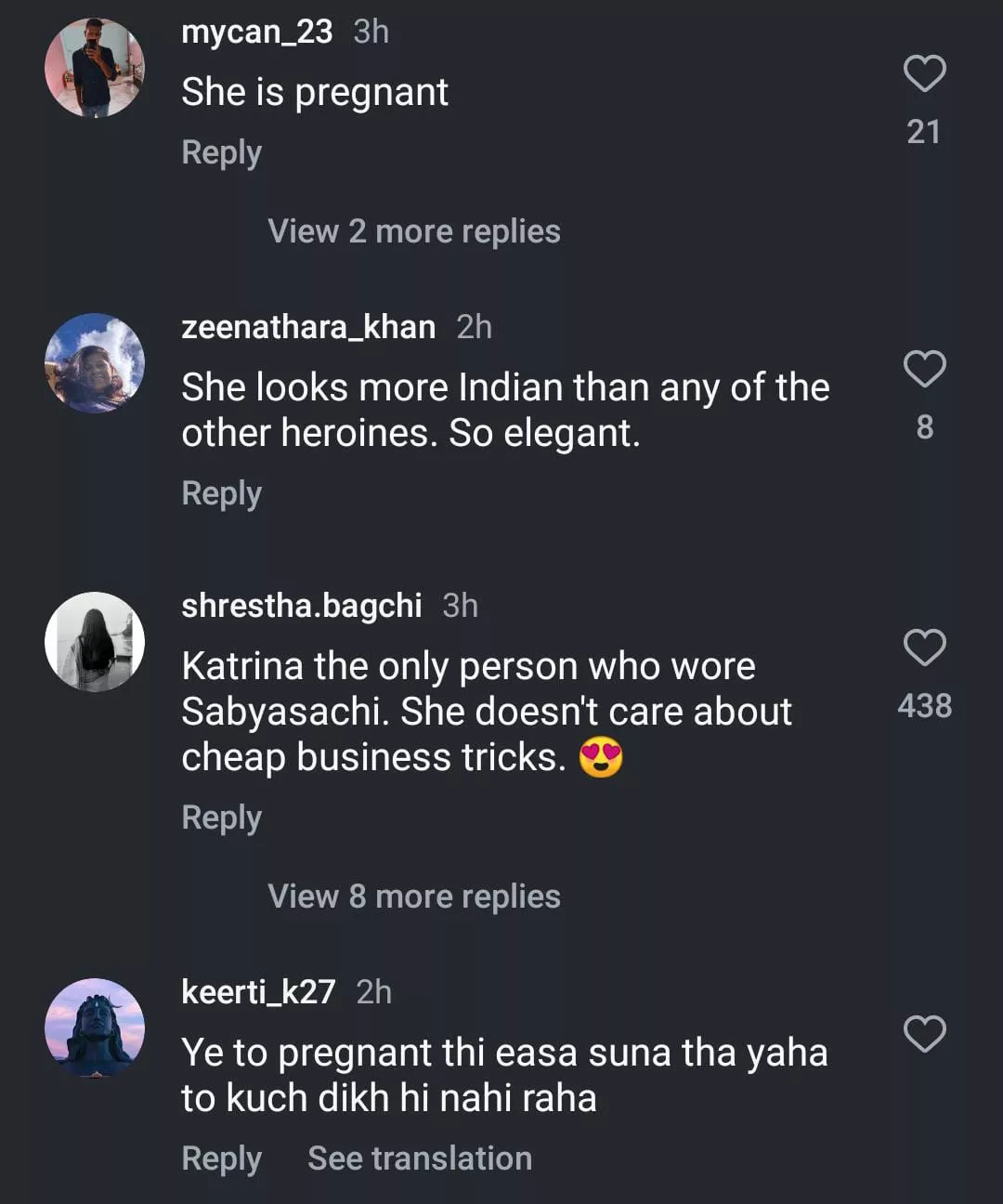The image size is (1003, 1204).
Task: Like keerti_k27's comment
Action: (924, 1034)
